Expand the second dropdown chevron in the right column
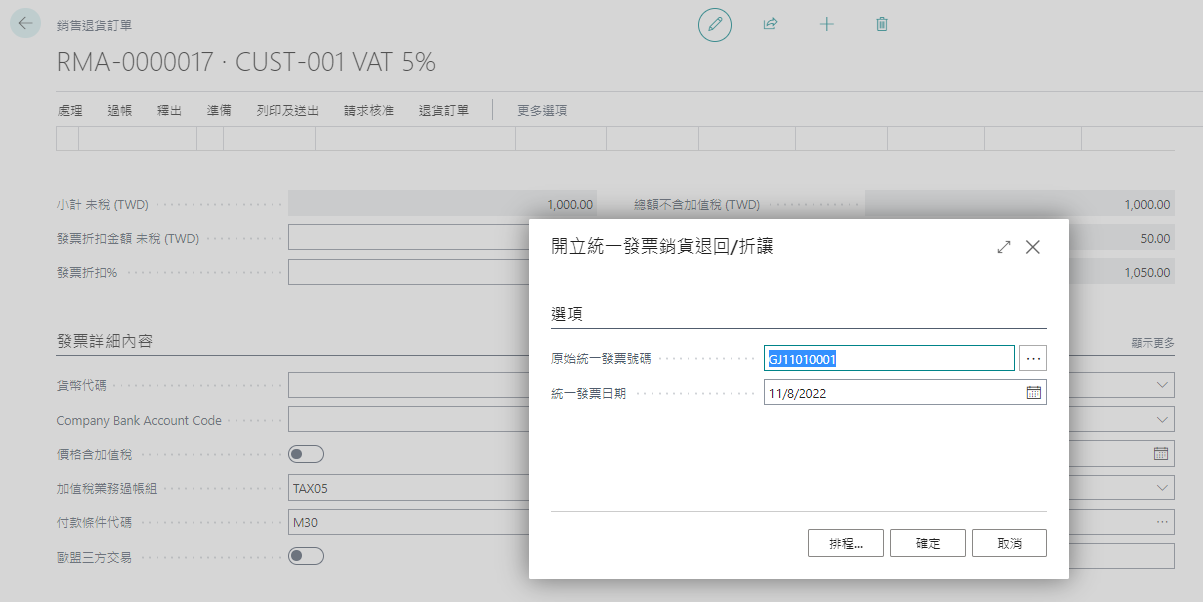This screenshot has width=1203, height=602. coord(1161,420)
